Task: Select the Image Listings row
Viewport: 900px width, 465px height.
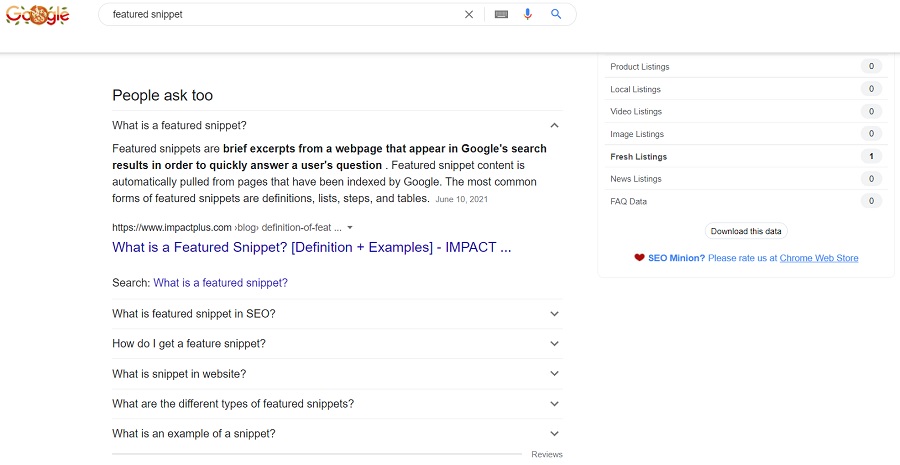Action: [x=745, y=134]
